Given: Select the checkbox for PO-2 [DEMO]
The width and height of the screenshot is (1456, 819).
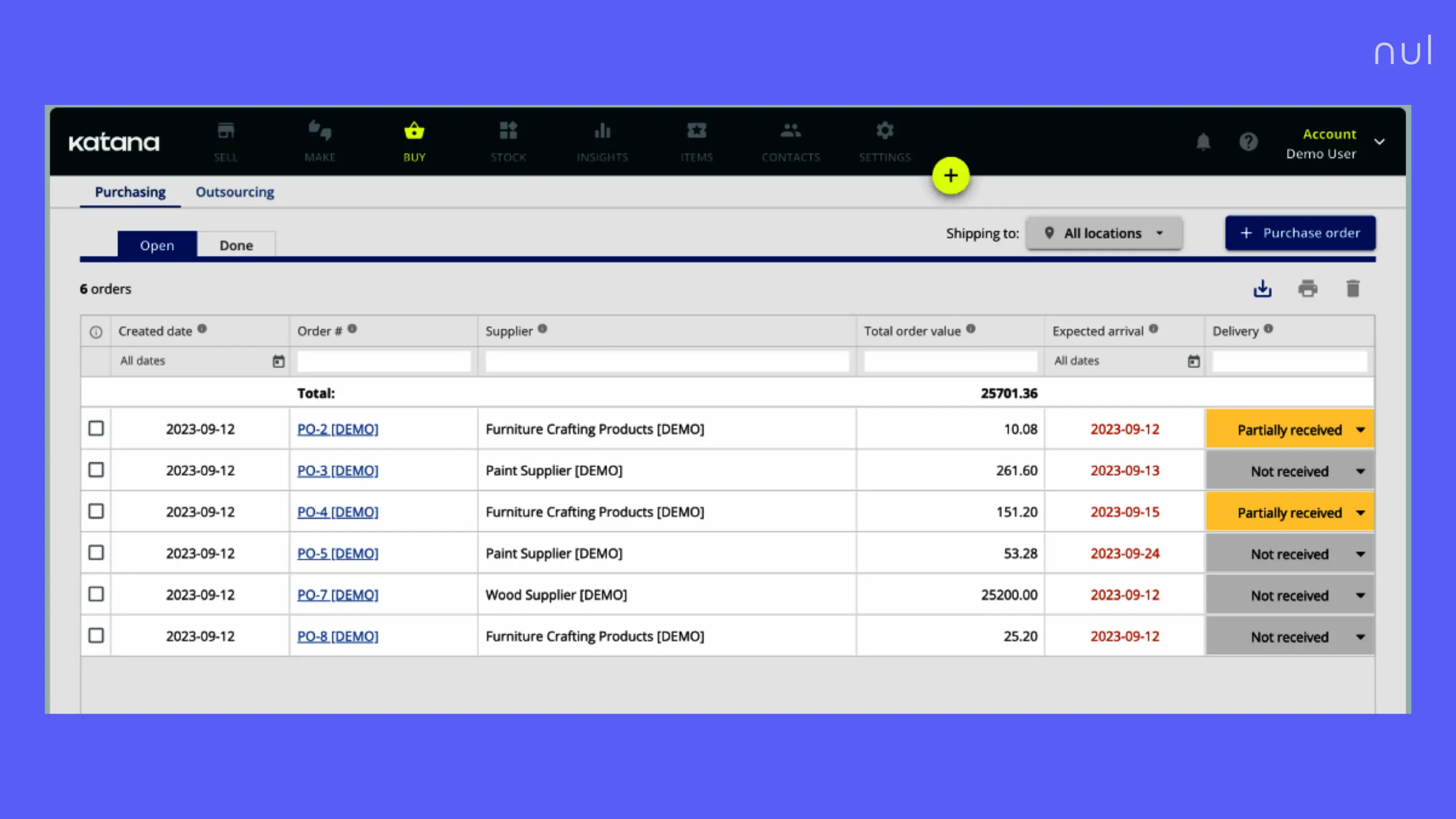Looking at the screenshot, I should (x=96, y=428).
